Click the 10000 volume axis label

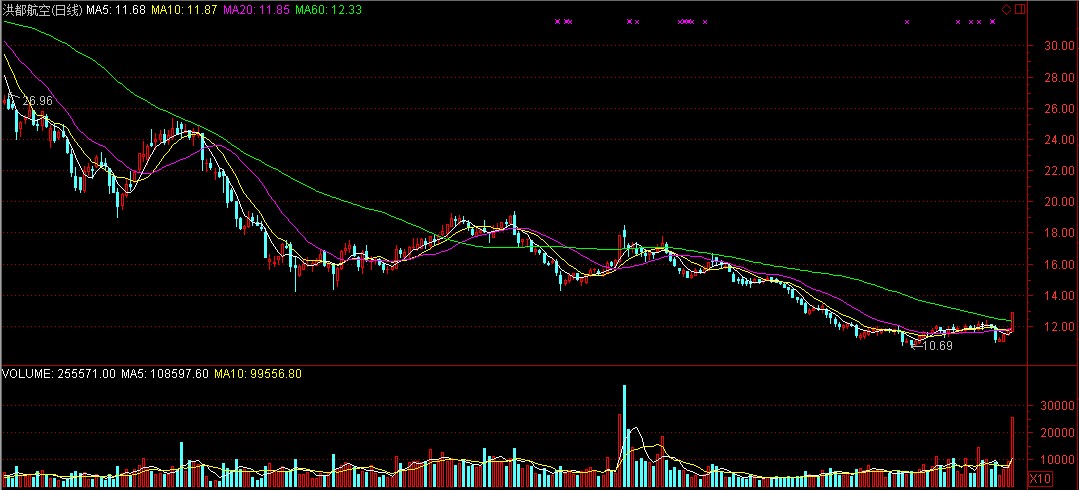coord(1059,460)
